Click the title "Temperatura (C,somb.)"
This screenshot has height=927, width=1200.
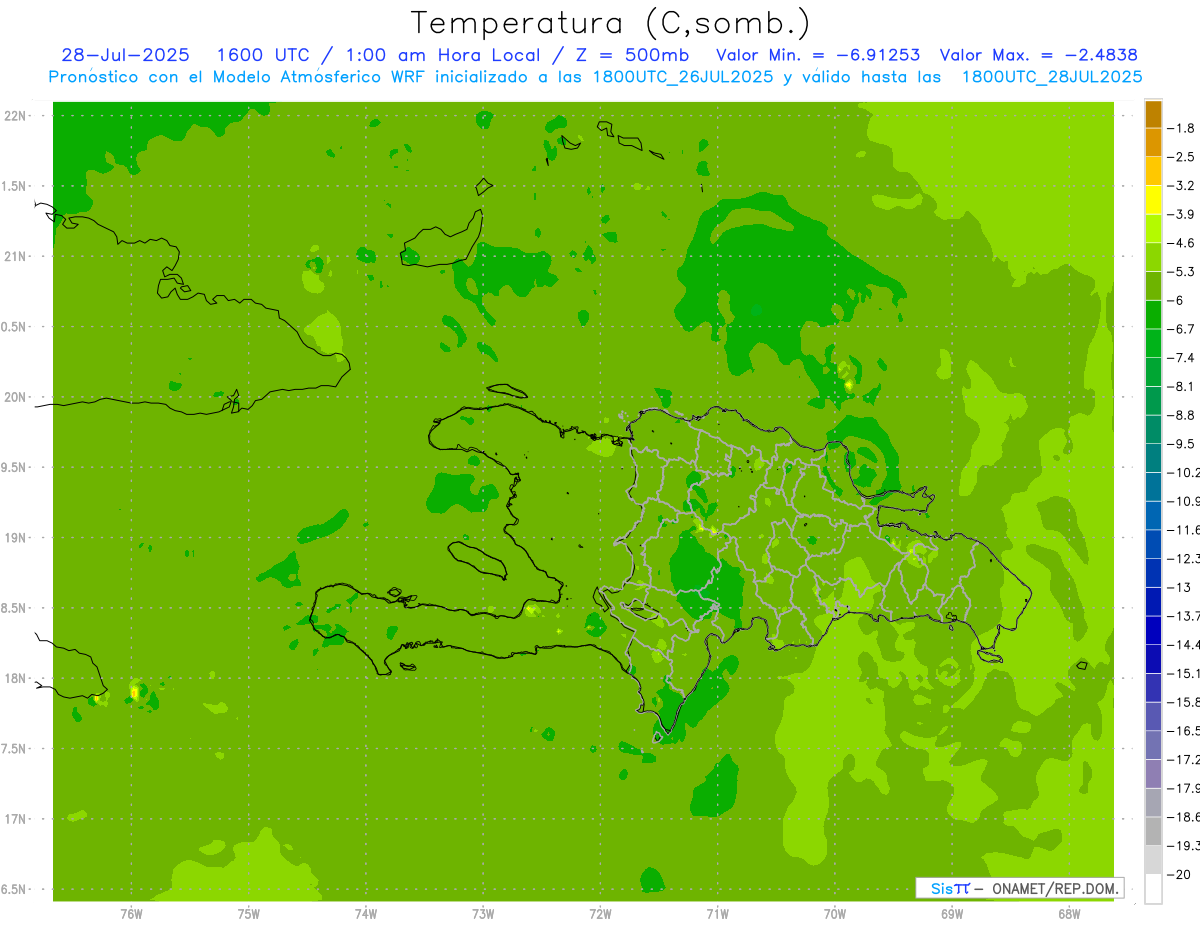[611, 24]
